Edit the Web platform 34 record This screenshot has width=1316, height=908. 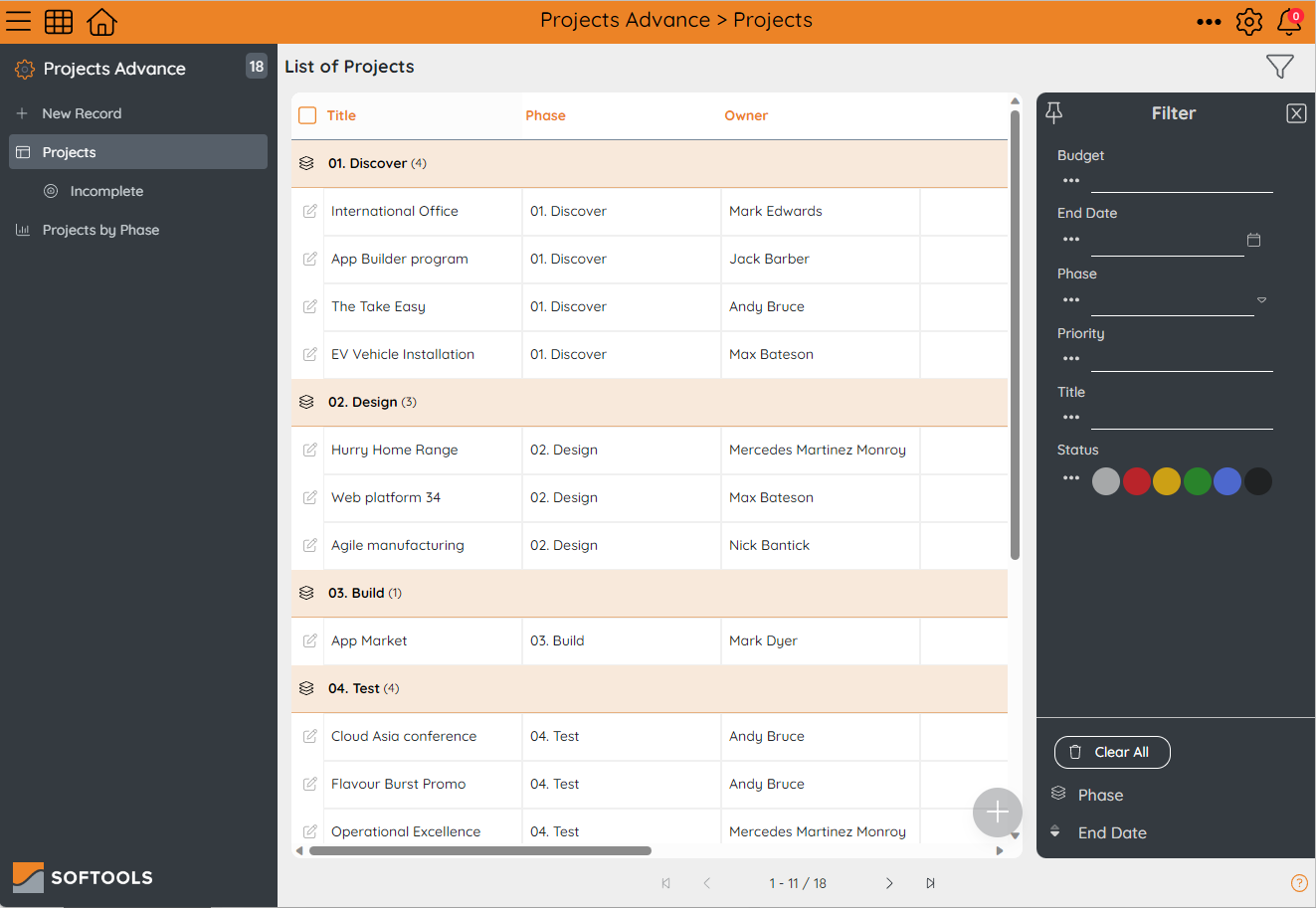[x=309, y=497]
